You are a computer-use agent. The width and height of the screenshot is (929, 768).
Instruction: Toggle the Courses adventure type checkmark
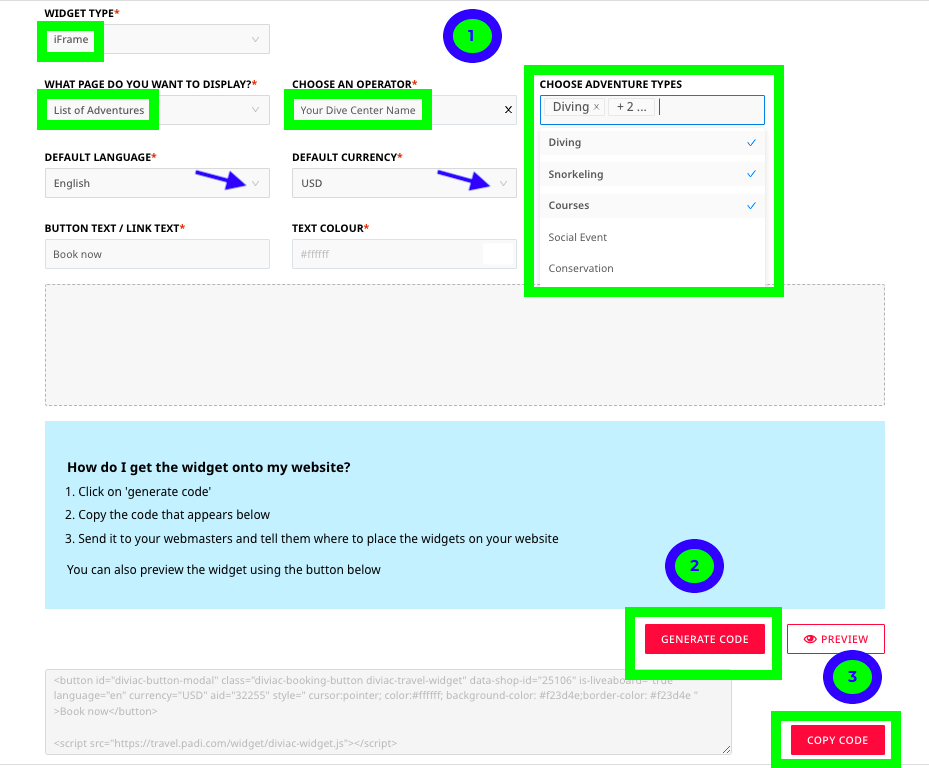751,205
